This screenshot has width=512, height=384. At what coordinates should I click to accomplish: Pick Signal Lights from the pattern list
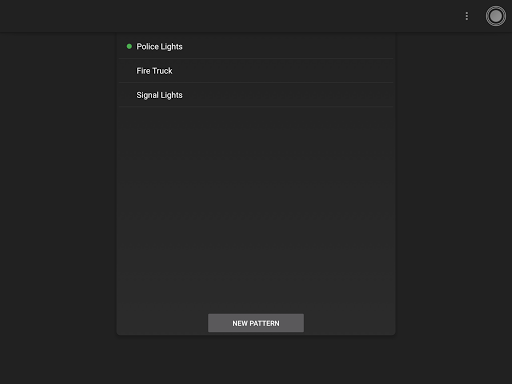pyautogui.click(x=256, y=95)
